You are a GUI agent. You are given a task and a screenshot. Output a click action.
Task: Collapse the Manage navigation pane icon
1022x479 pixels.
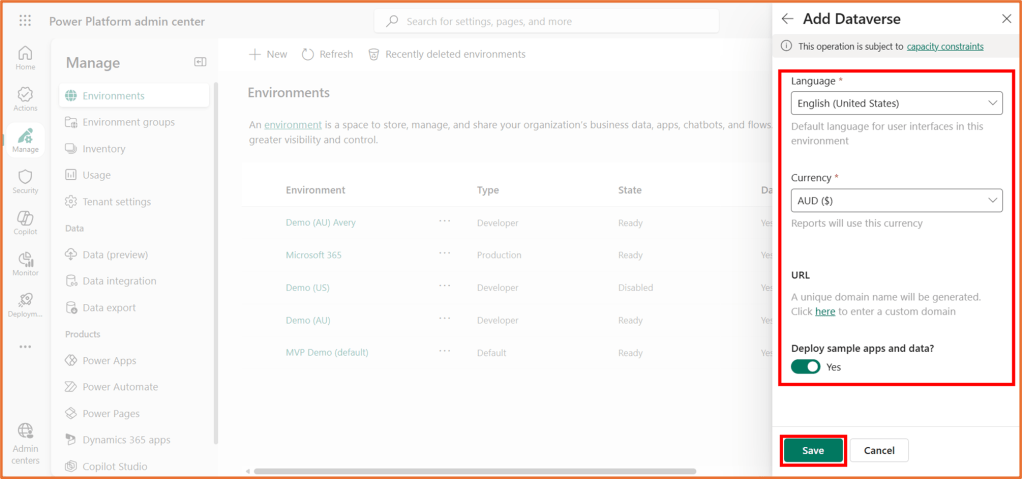click(x=200, y=62)
